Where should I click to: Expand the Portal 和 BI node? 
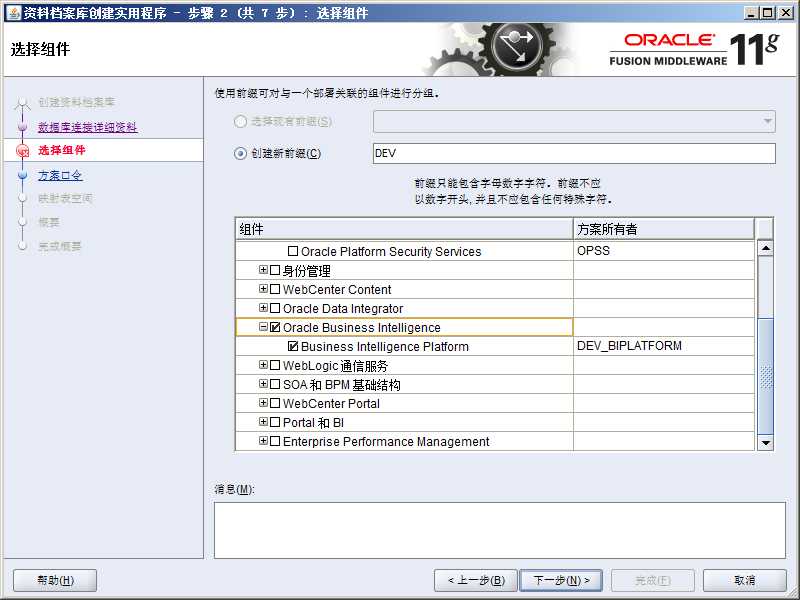[263, 421]
